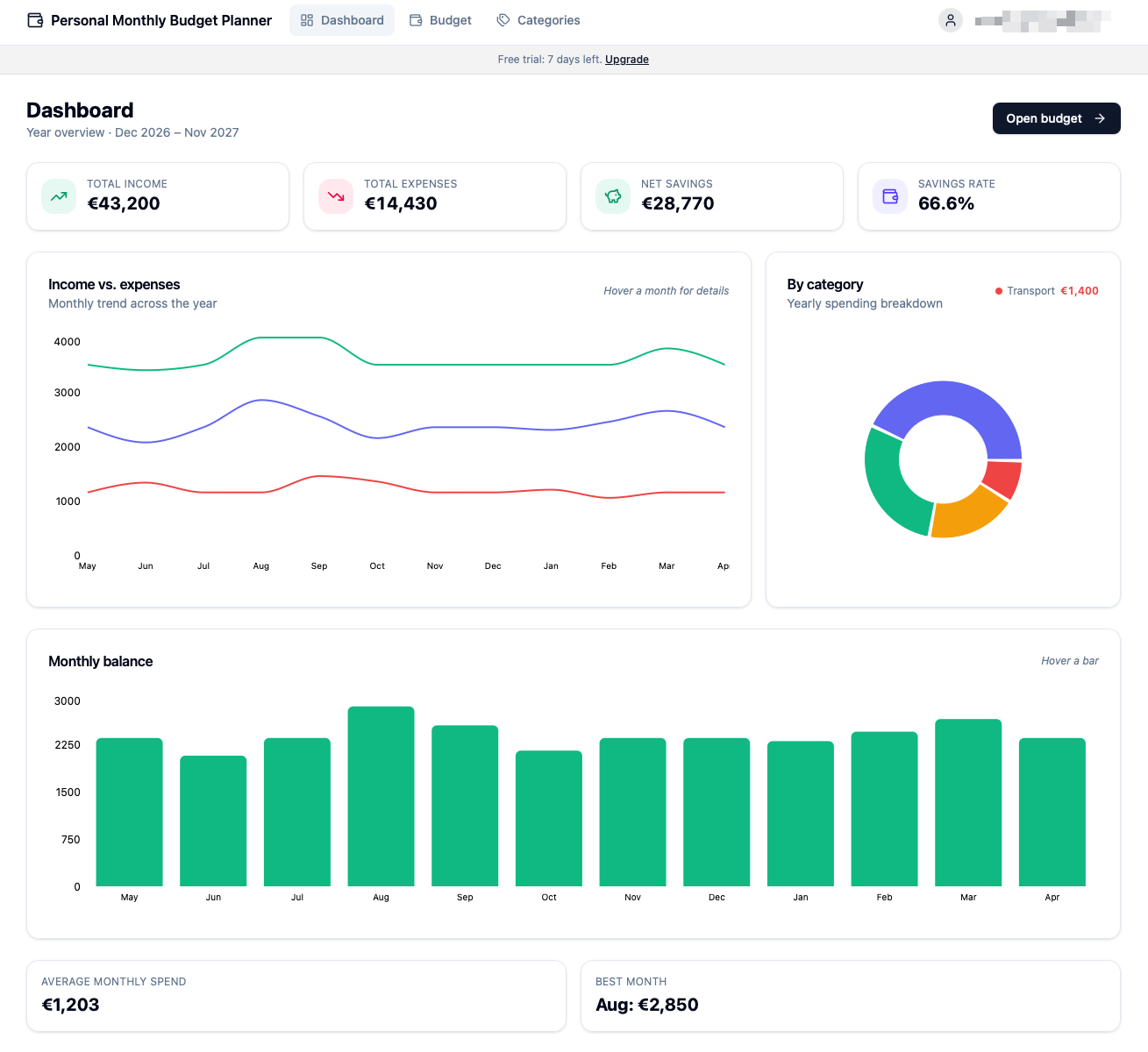Click the piggy bank Net Savings icon
Image resolution: width=1148 pixels, height=1052 pixels.
tap(613, 196)
